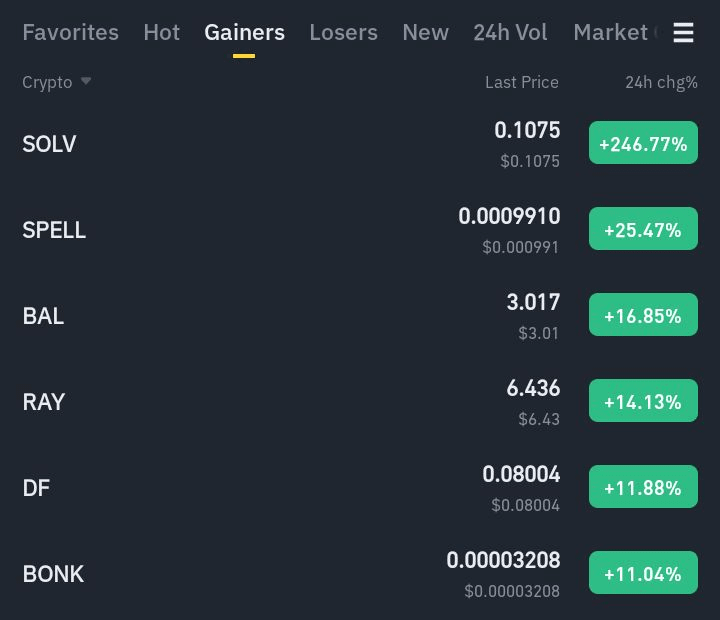Open the Hot tab
Image resolution: width=720 pixels, height=620 pixels.
pos(161,32)
